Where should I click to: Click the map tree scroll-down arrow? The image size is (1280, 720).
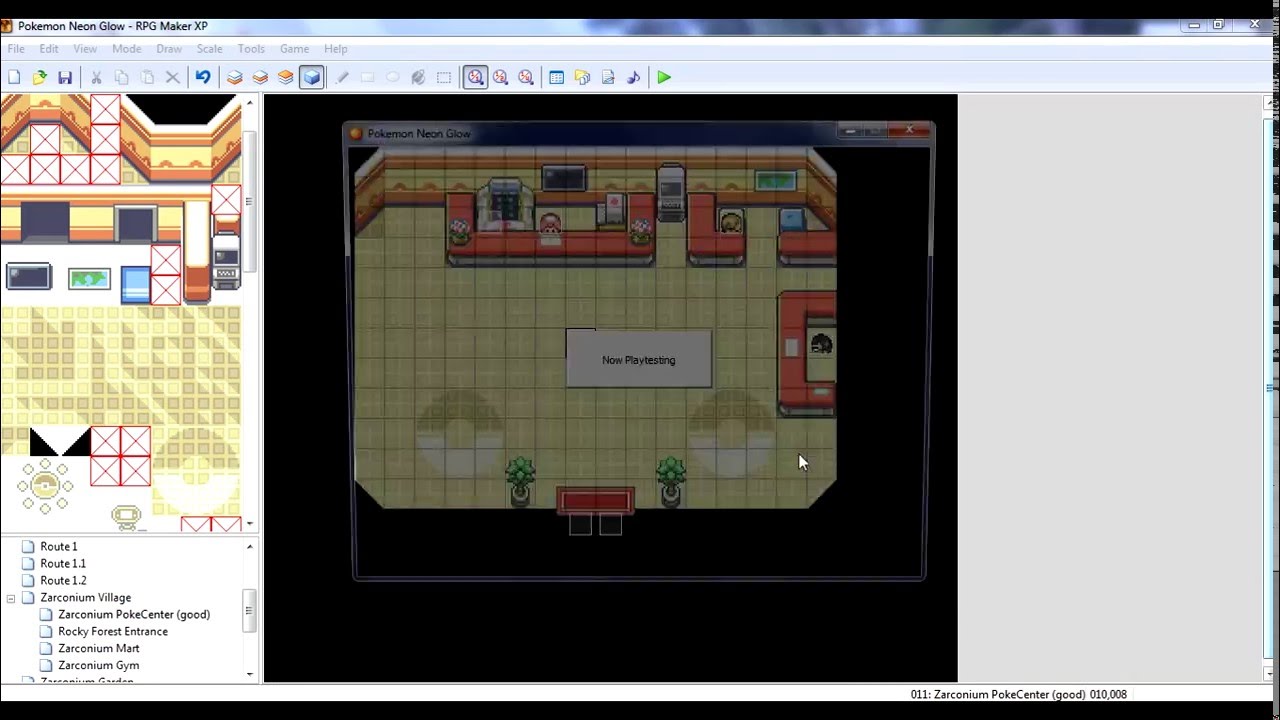249,674
